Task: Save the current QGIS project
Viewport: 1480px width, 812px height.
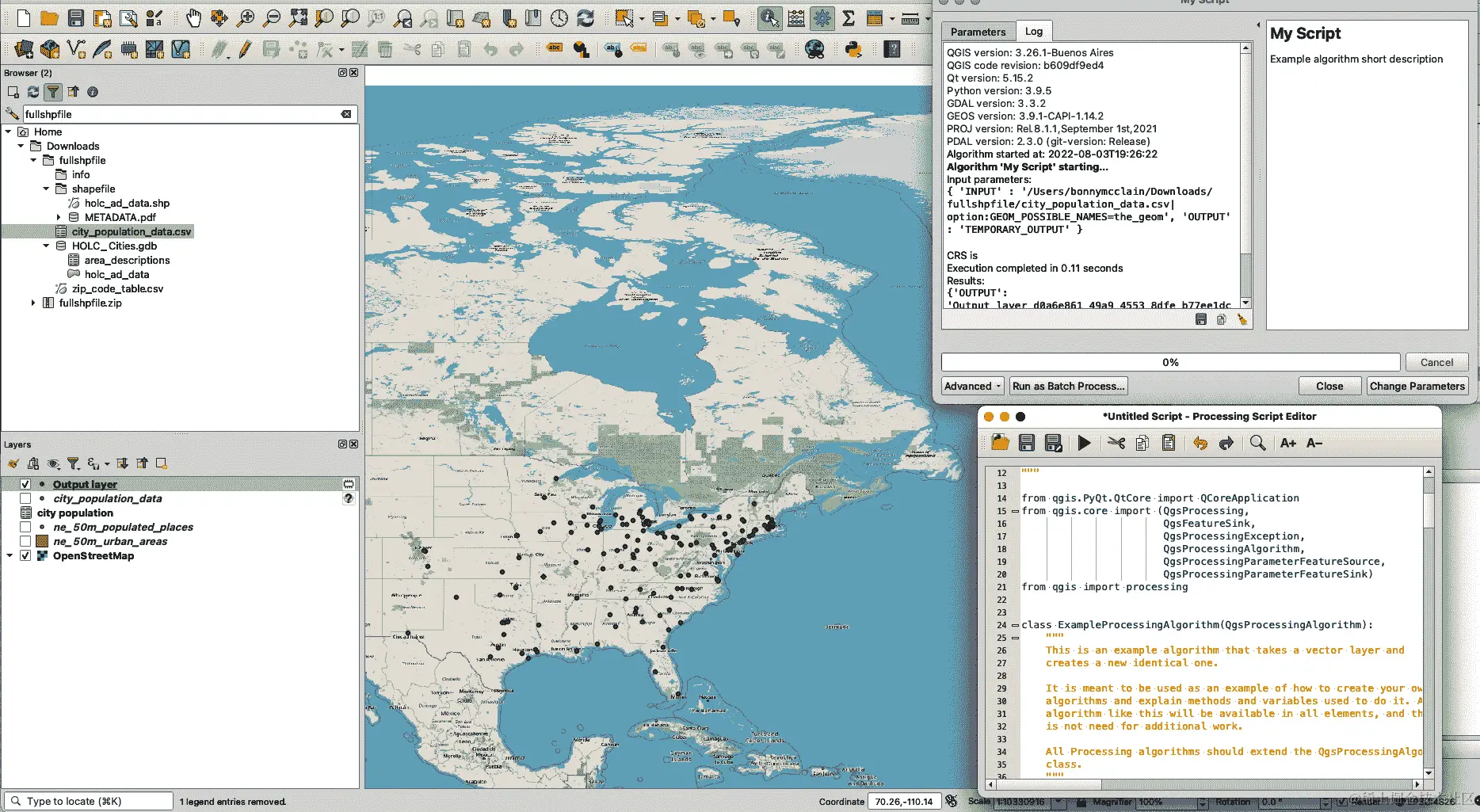Action: point(76,18)
